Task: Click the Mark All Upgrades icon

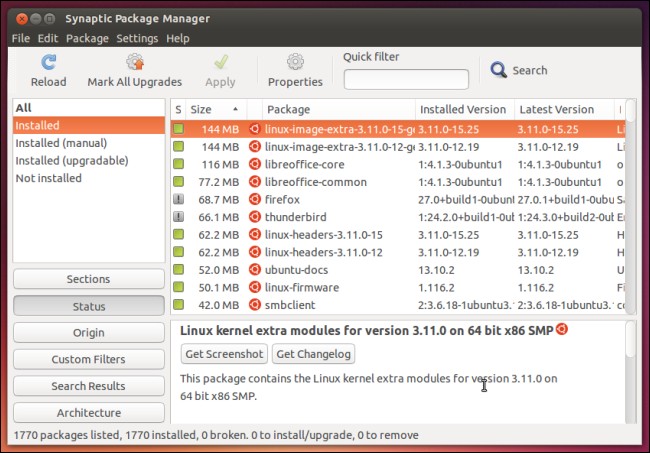Action: point(135,62)
